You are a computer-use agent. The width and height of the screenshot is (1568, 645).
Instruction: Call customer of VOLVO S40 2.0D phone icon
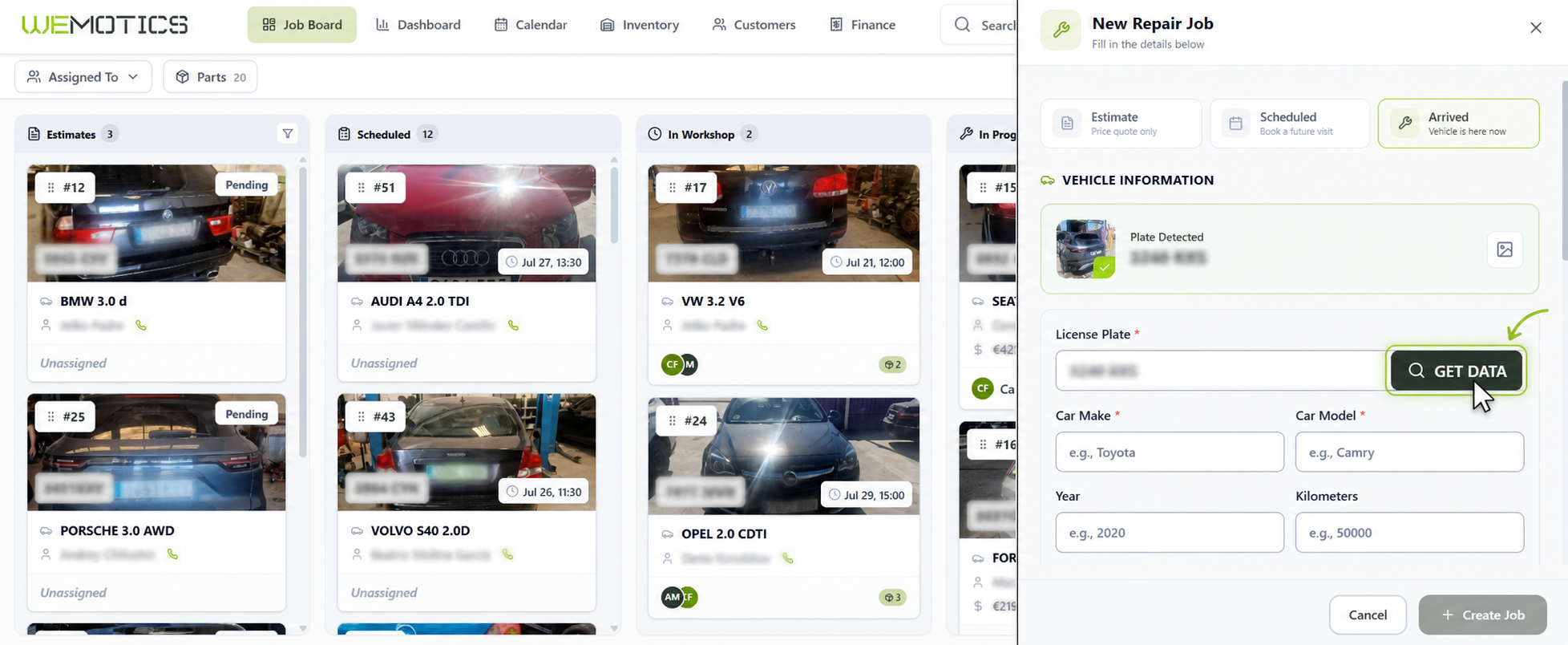pyautogui.click(x=507, y=554)
